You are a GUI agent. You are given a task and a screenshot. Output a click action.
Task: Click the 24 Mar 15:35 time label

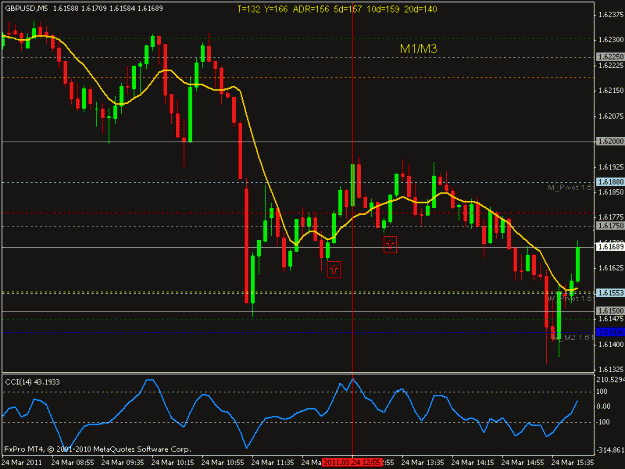coord(573,463)
